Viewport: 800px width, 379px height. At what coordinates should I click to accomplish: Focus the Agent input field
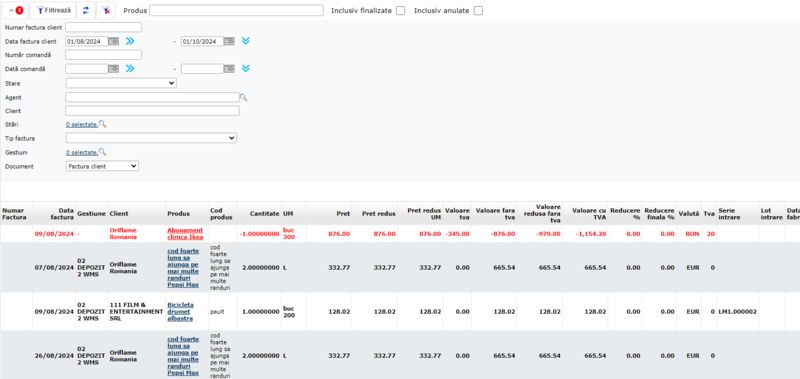pyautogui.click(x=152, y=97)
